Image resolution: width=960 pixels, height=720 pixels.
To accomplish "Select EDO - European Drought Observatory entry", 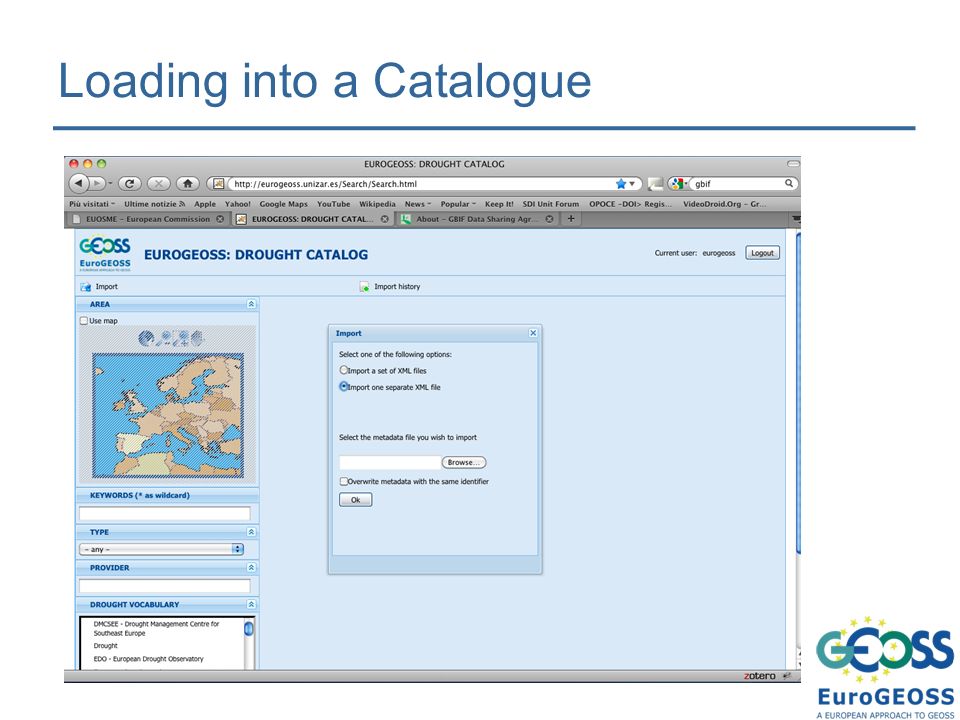I will click(x=148, y=659).
